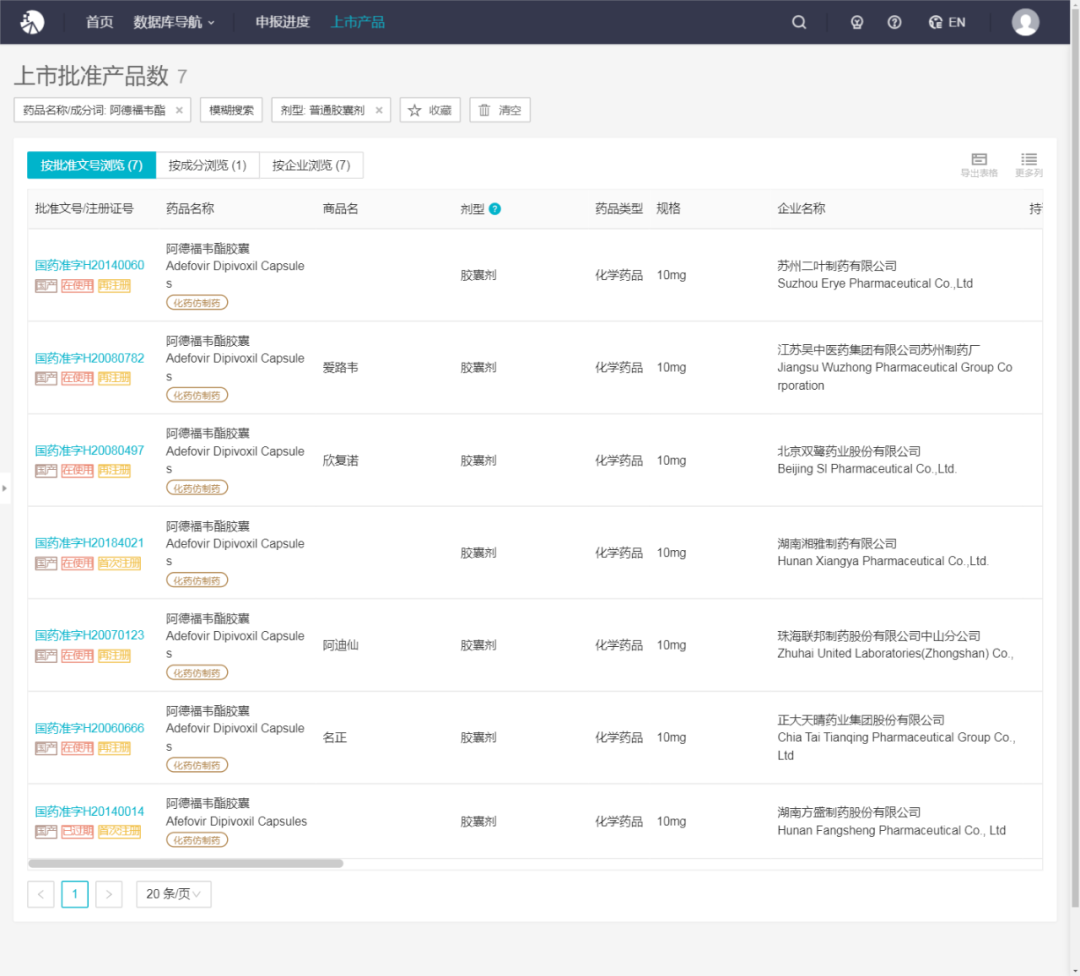Click the 首次注册 tag under H20184021

coord(119,563)
